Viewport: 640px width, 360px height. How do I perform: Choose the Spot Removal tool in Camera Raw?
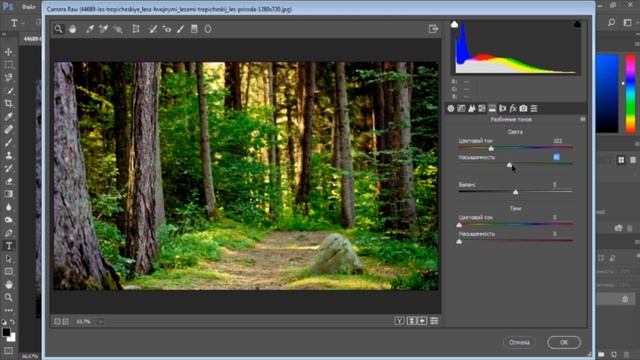pos(153,29)
